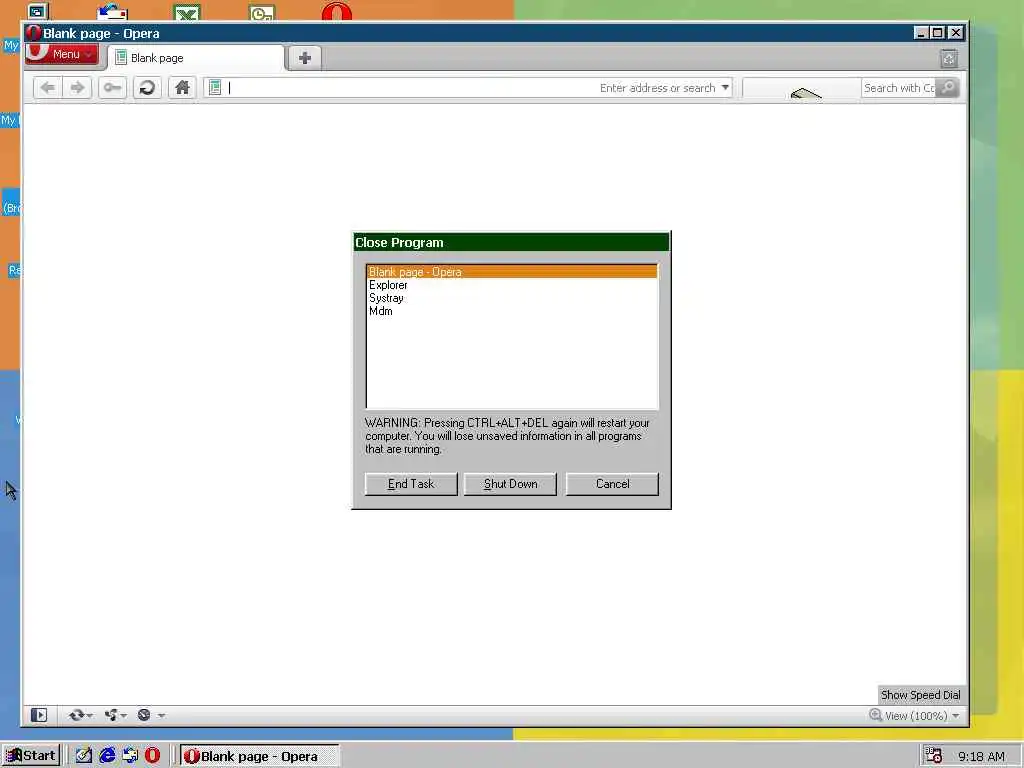Open the address bar dropdown arrow

(725, 88)
